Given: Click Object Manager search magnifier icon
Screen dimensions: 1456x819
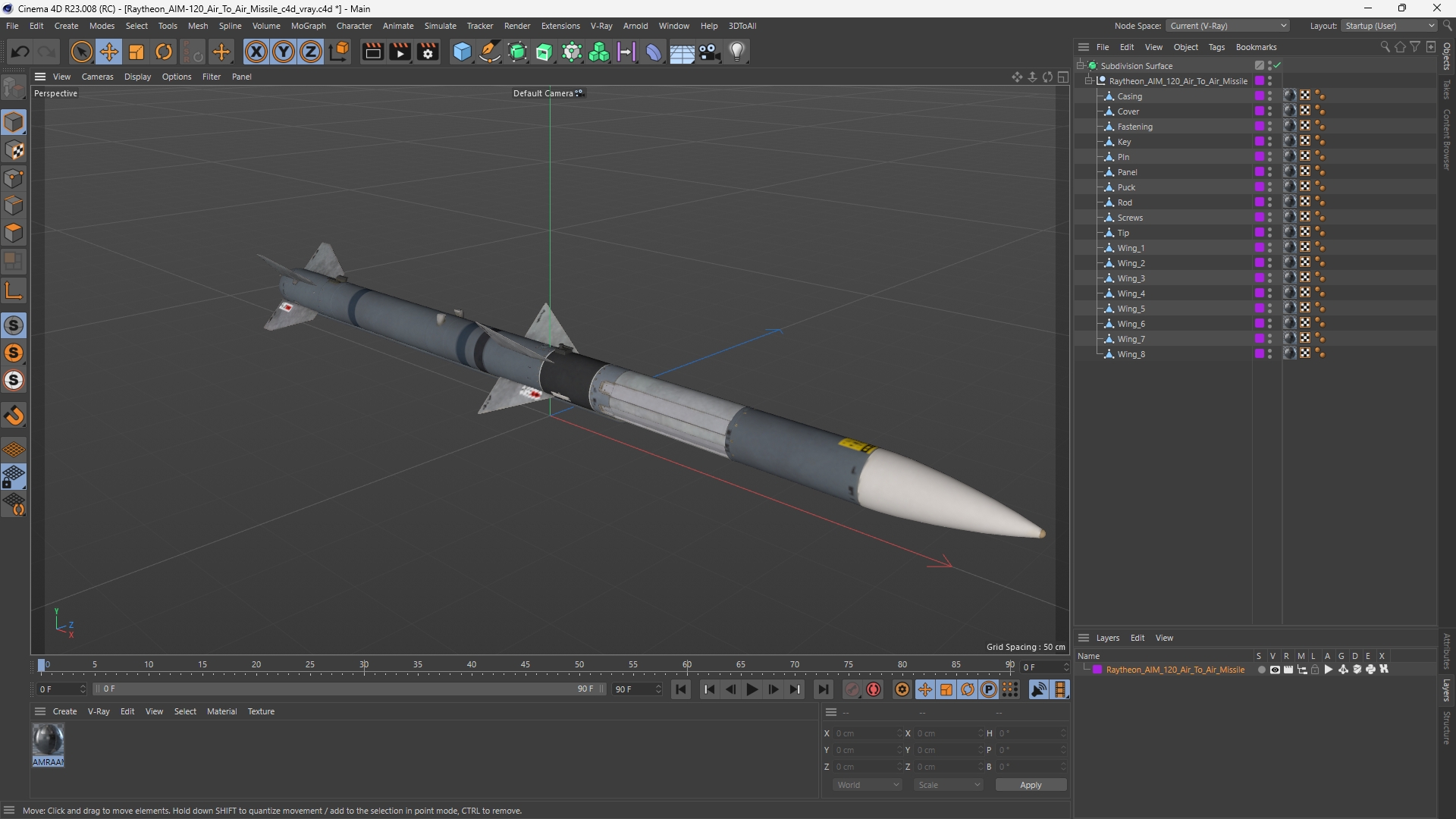Looking at the screenshot, I should click(x=1385, y=47).
